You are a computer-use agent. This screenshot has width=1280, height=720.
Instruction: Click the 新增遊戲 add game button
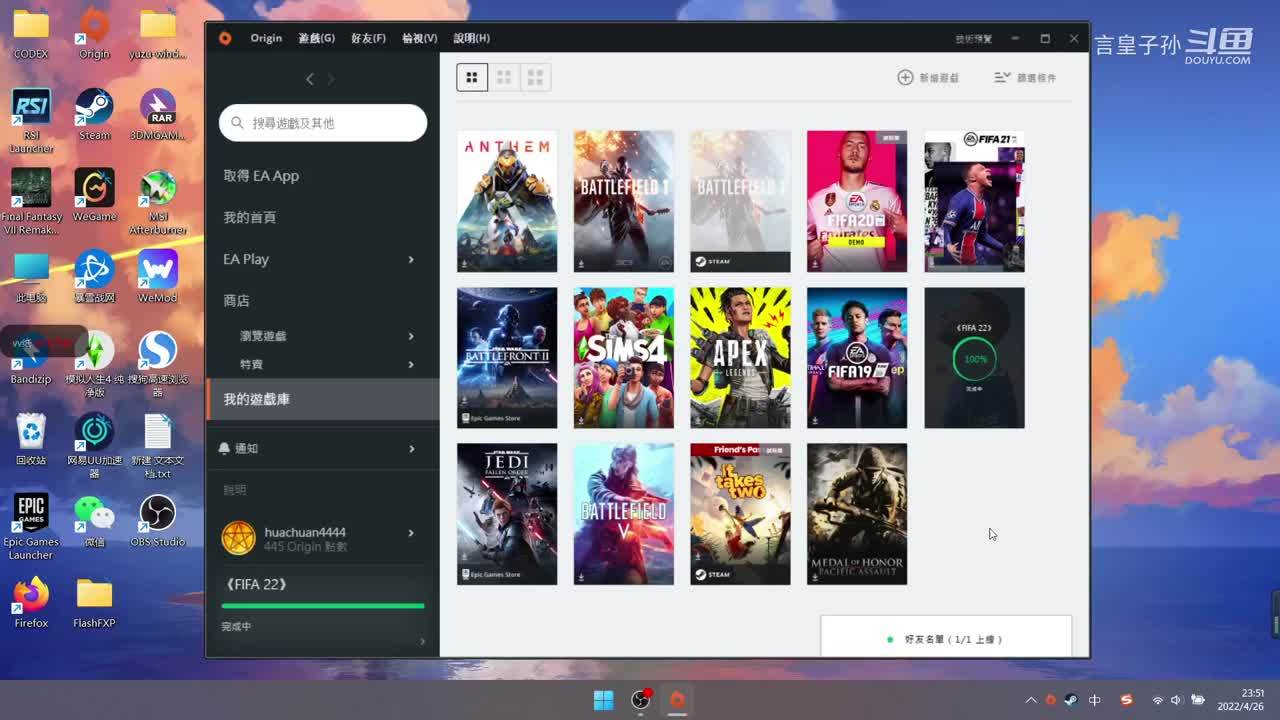928,77
